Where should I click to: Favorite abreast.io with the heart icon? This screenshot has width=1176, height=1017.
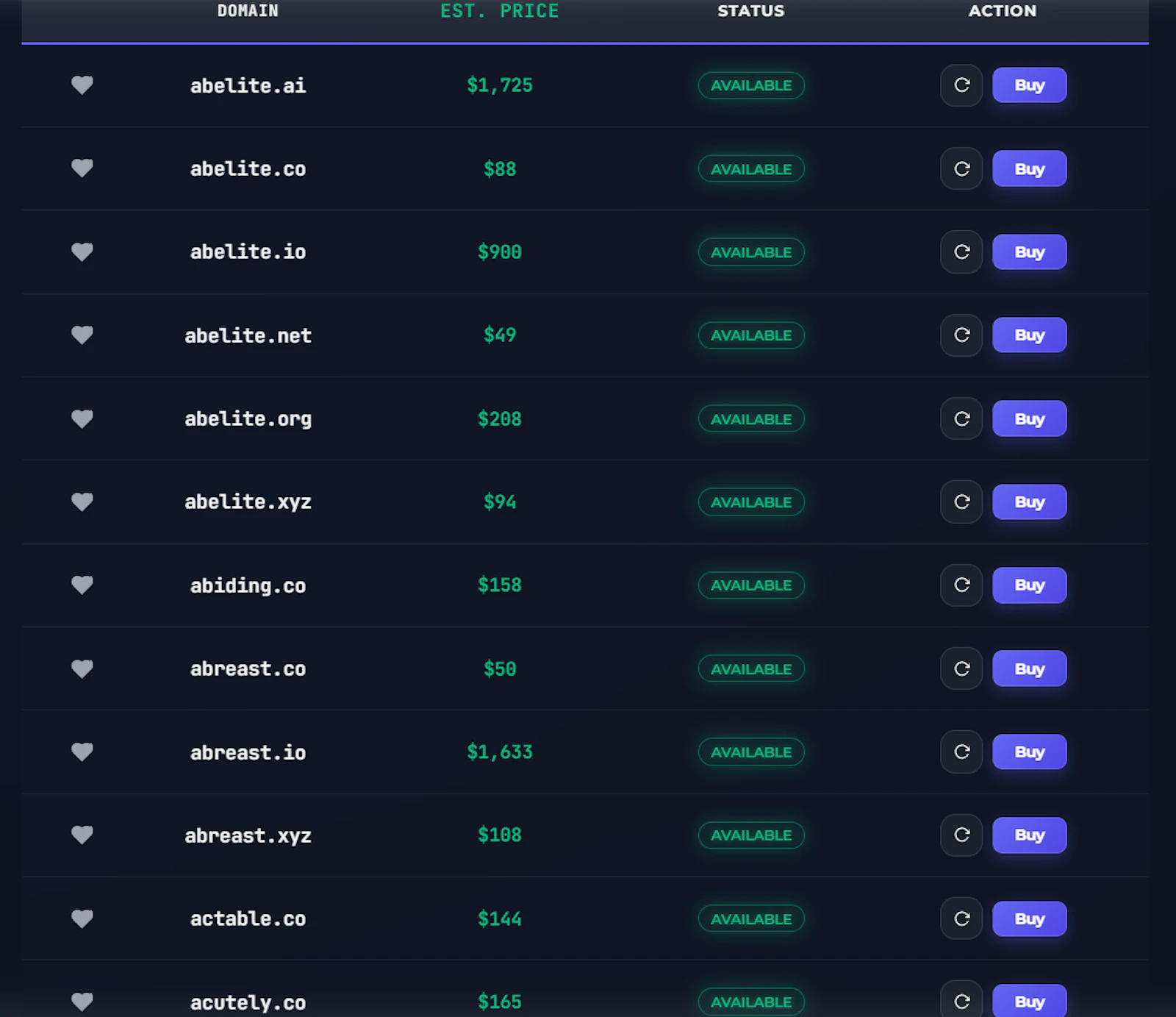[x=82, y=752]
